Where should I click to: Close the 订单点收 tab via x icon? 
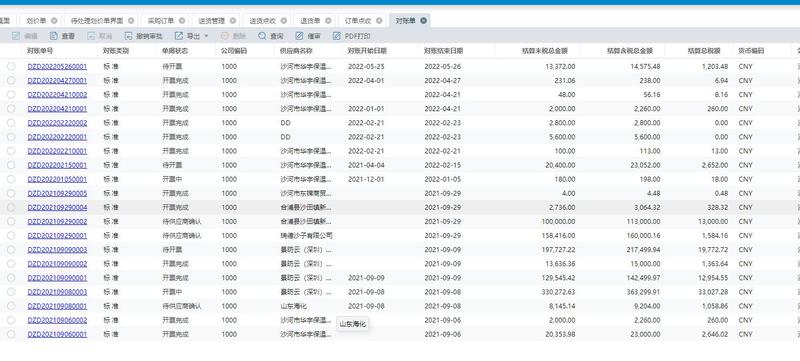click(x=379, y=21)
